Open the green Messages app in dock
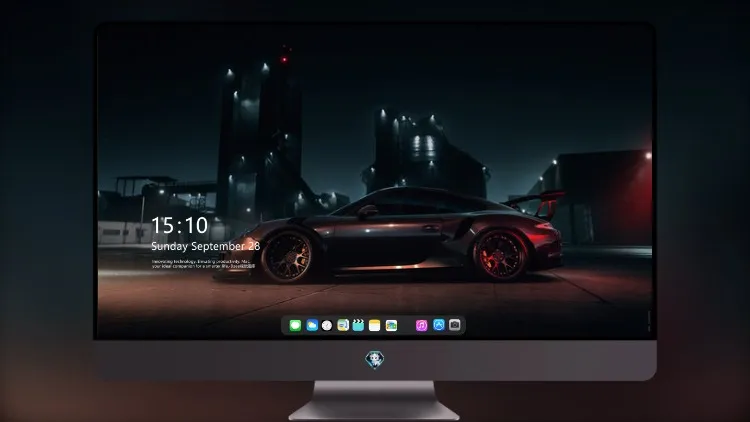 click(x=295, y=325)
